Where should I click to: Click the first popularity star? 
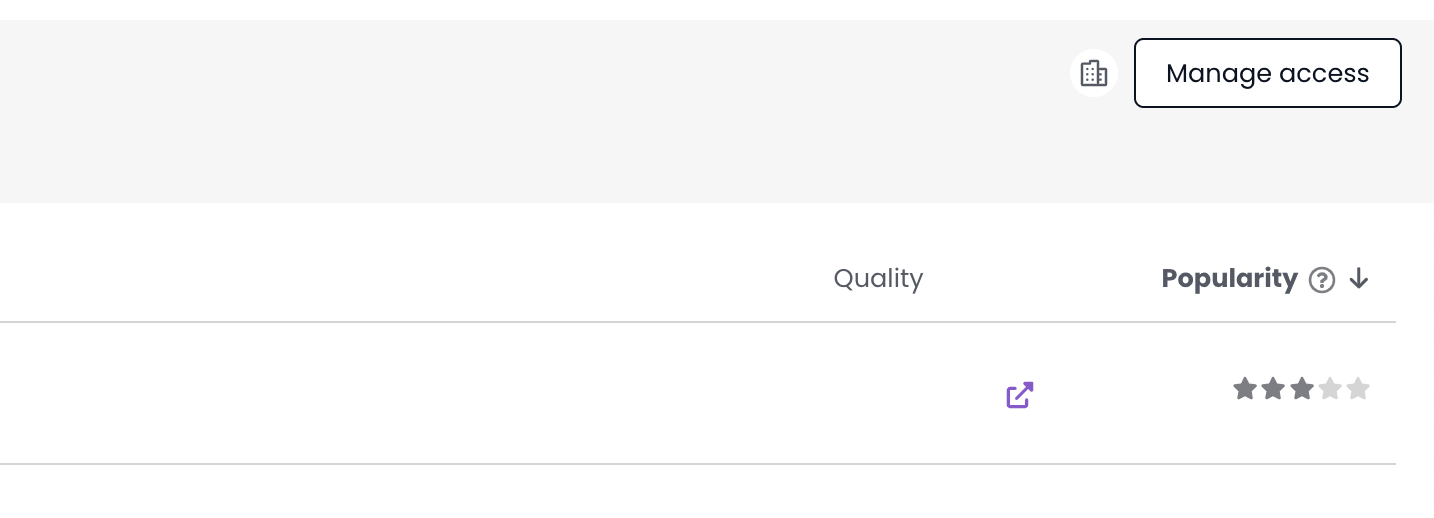pos(1245,389)
